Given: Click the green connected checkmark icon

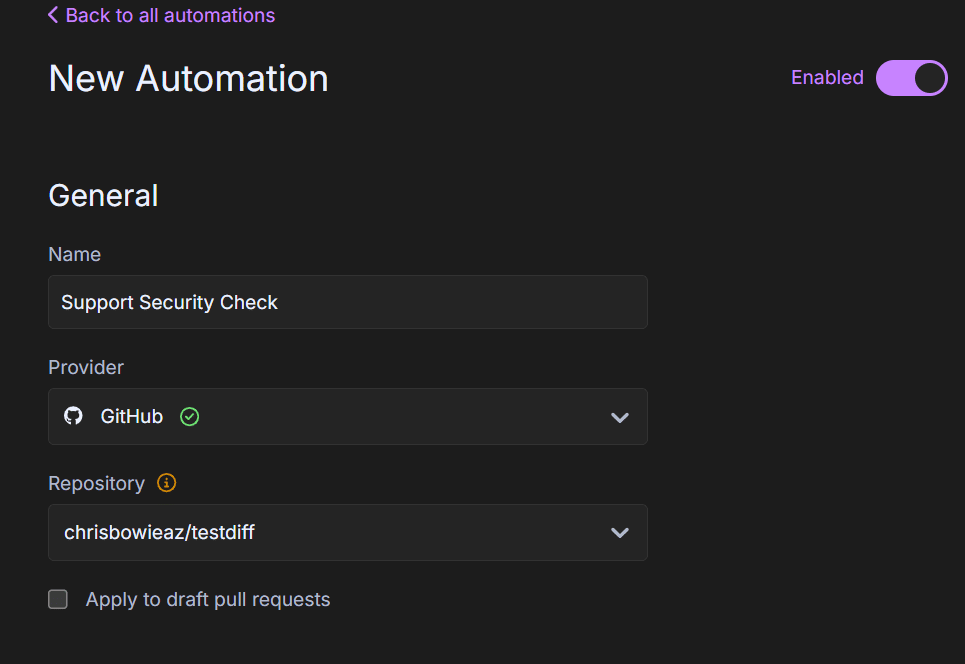Looking at the screenshot, I should pos(189,417).
